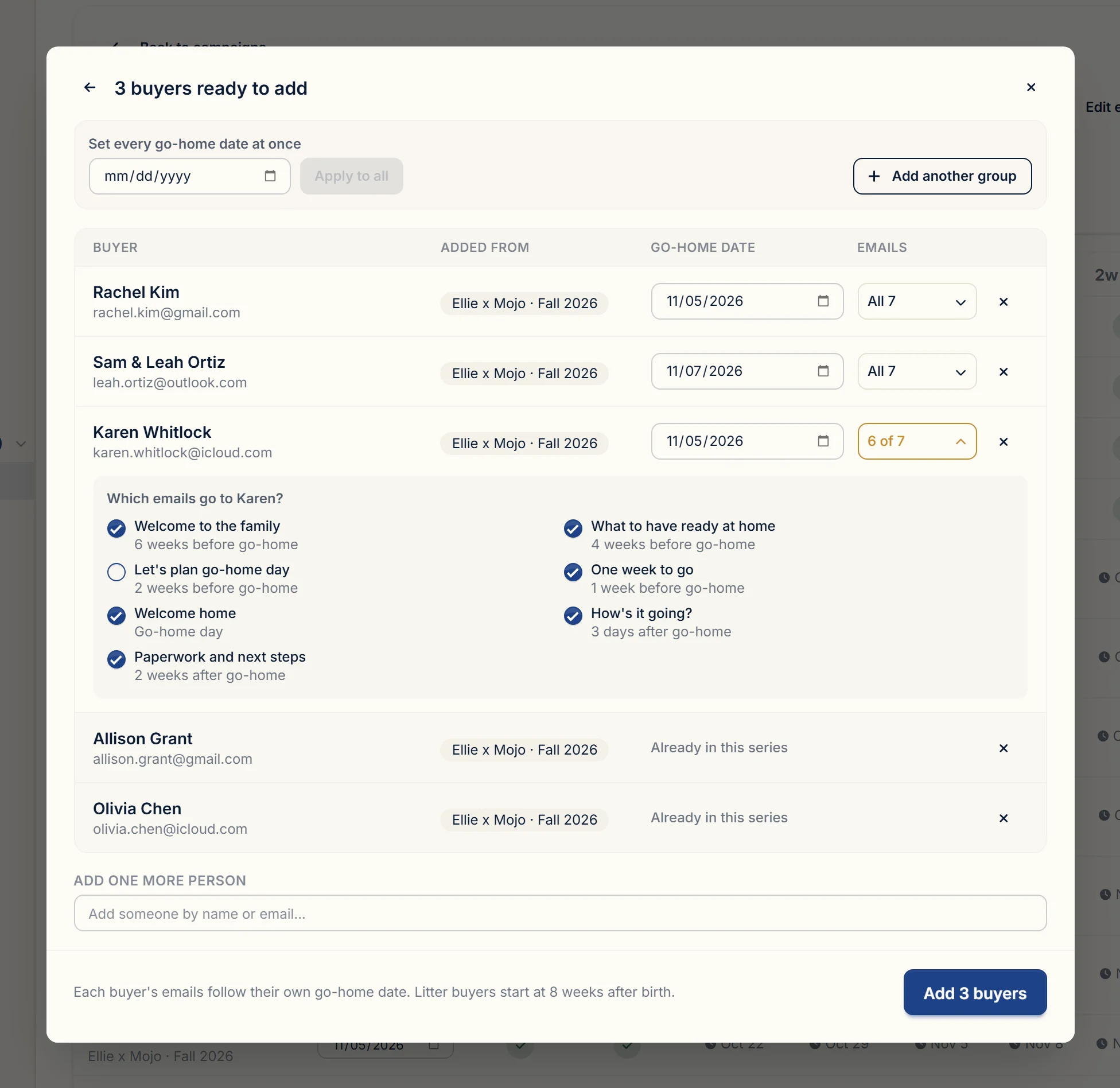Remove Rachel Kim from the list
Screen dimensions: 1120x1088
coord(1004,302)
